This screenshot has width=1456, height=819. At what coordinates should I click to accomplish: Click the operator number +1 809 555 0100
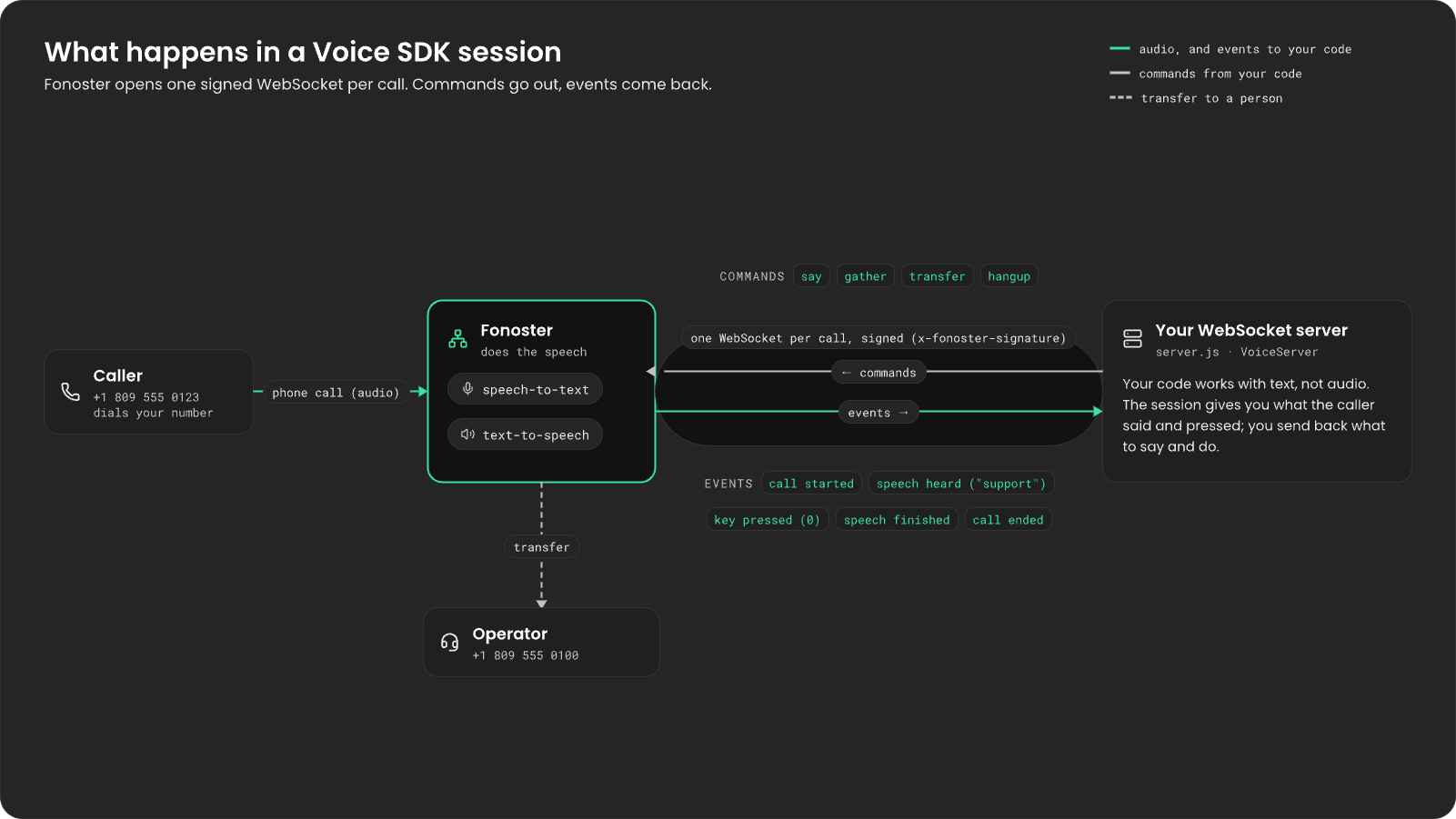coord(526,655)
